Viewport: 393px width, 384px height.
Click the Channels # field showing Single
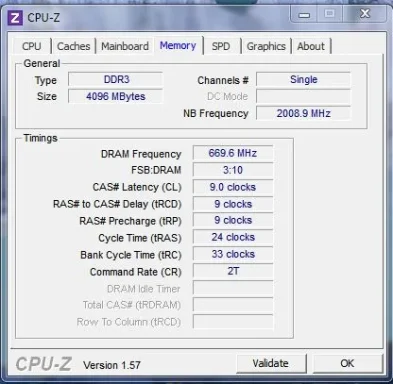click(x=303, y=80)
